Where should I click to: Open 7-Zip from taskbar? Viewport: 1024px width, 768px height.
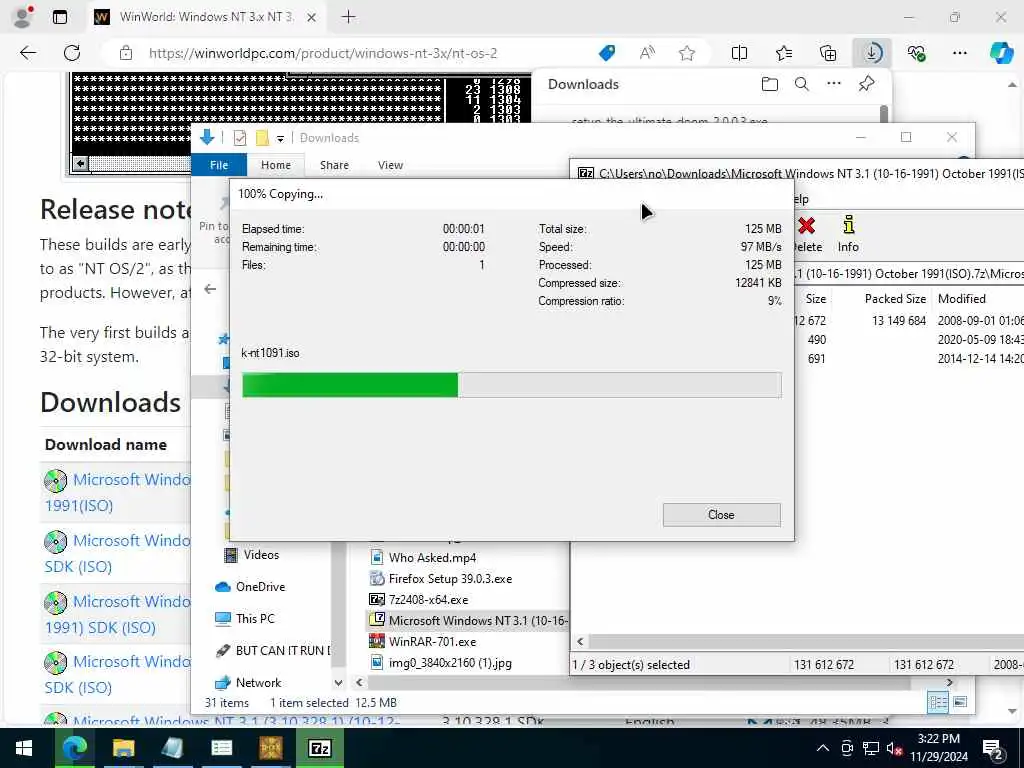click(320, 748)
